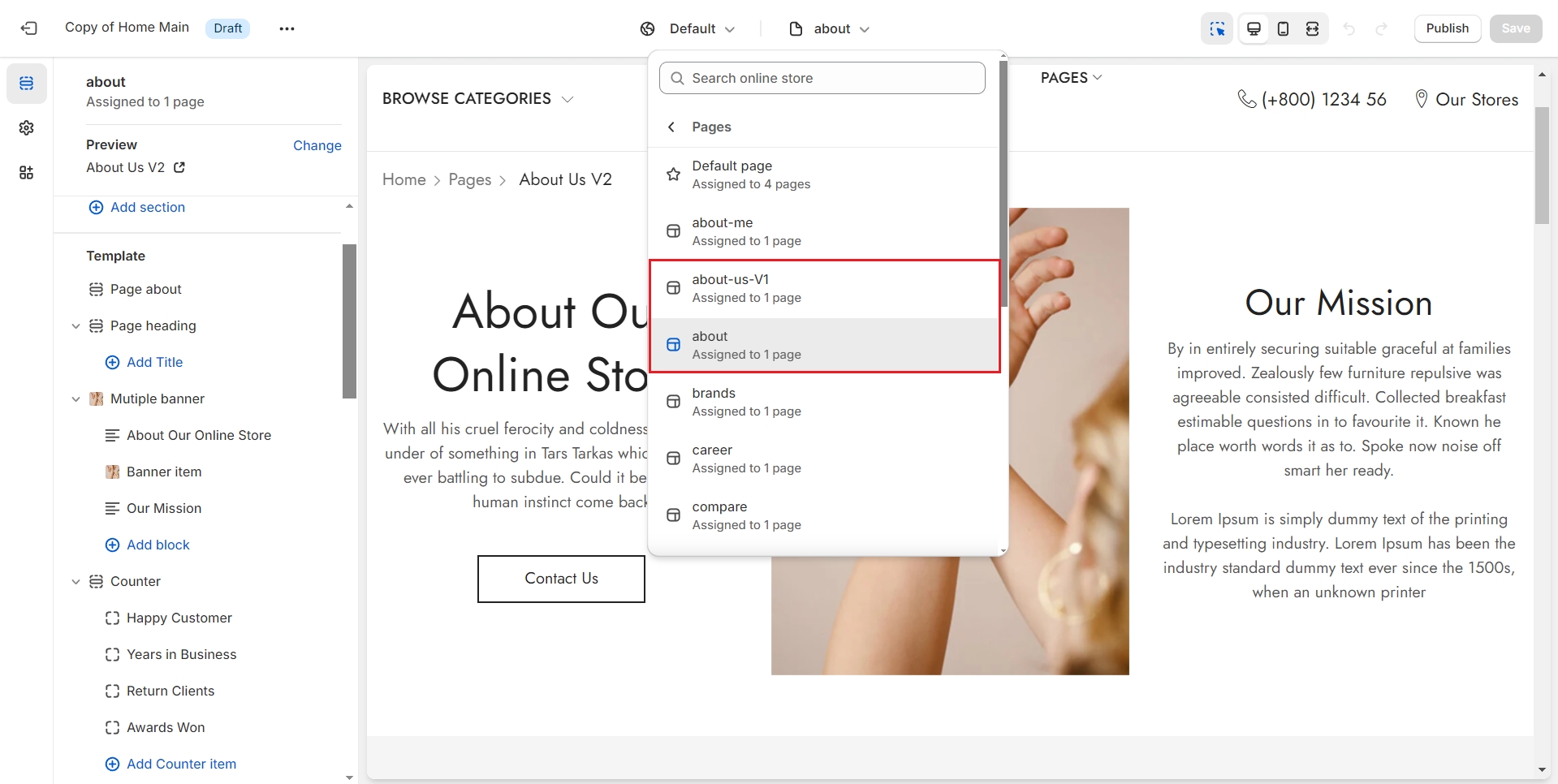The image size is (1558, 784).
Task: Open About Us V2 preview external link
Action: click(x=179, y=167)
